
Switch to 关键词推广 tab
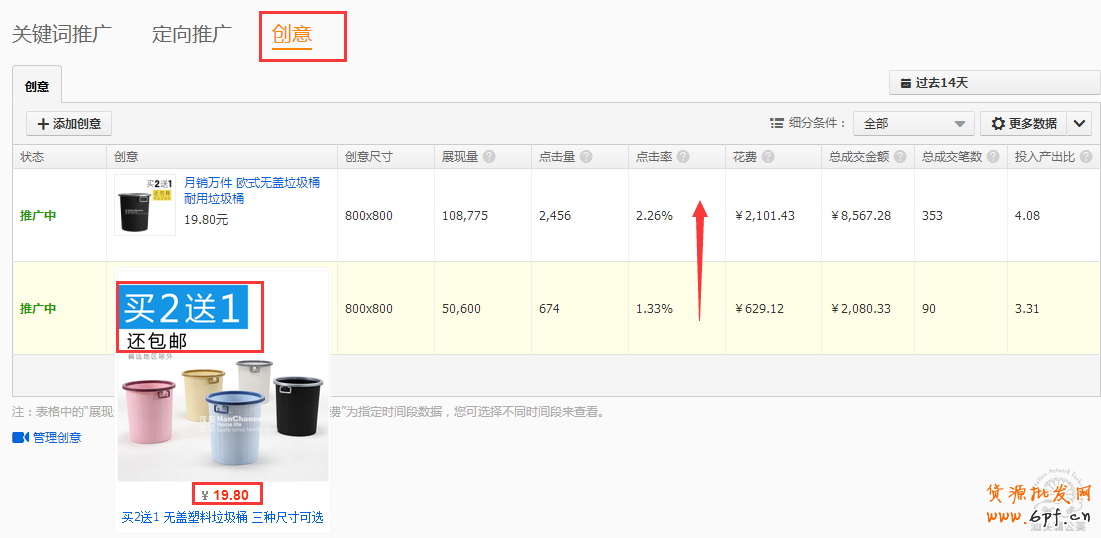62,34
